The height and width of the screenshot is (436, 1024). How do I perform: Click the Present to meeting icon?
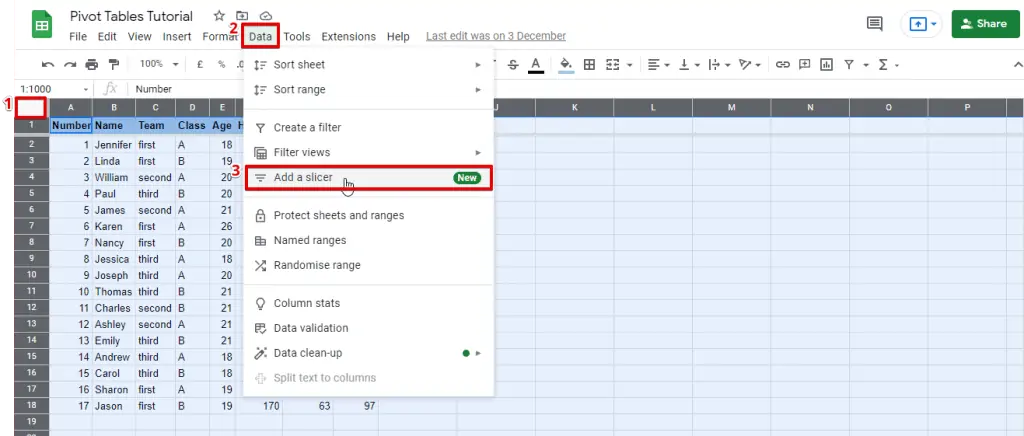(918, 24)
